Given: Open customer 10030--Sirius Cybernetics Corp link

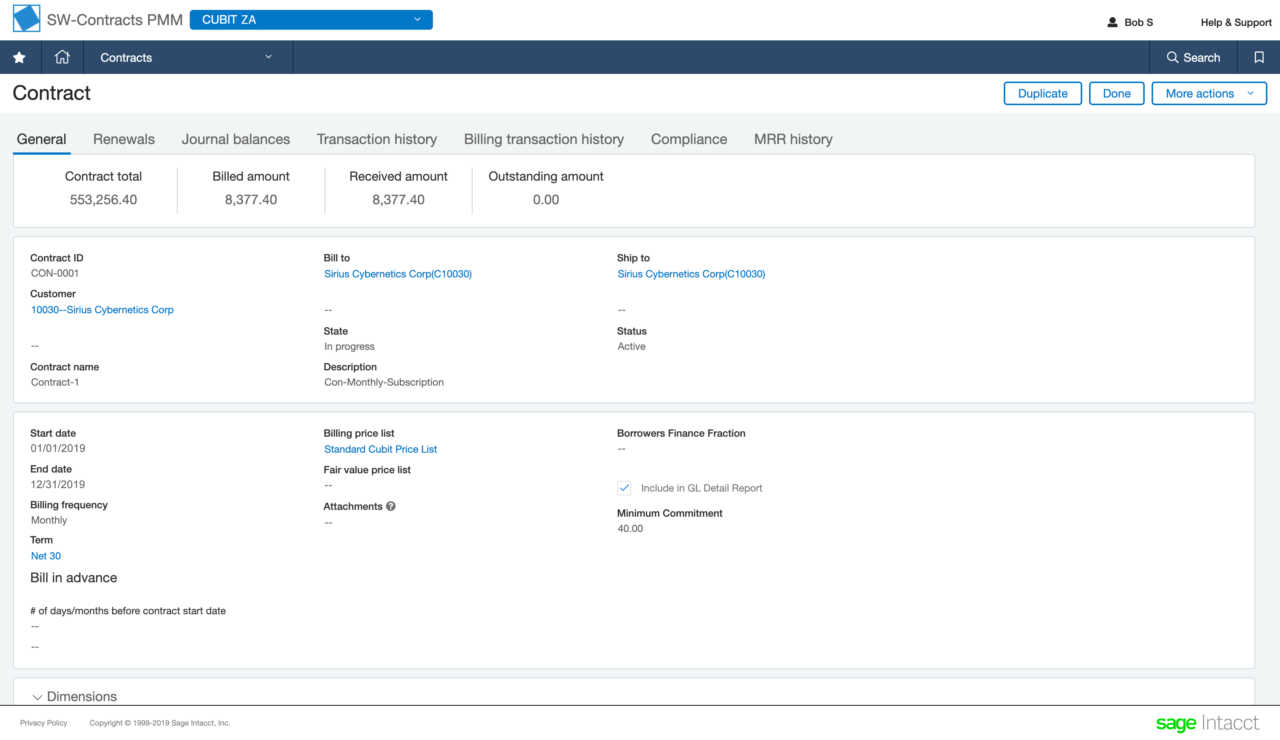Looking at the screenshot, I should pyautogui.click(x=102, y=310).
